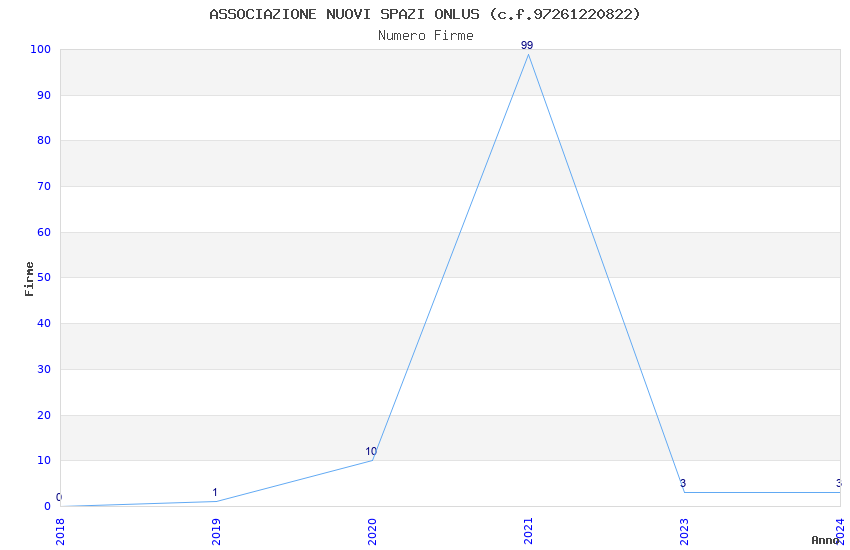Screen dimensions: 850x550
Task: Click the y-axis tick label below 20
Action: coord(43,461)
